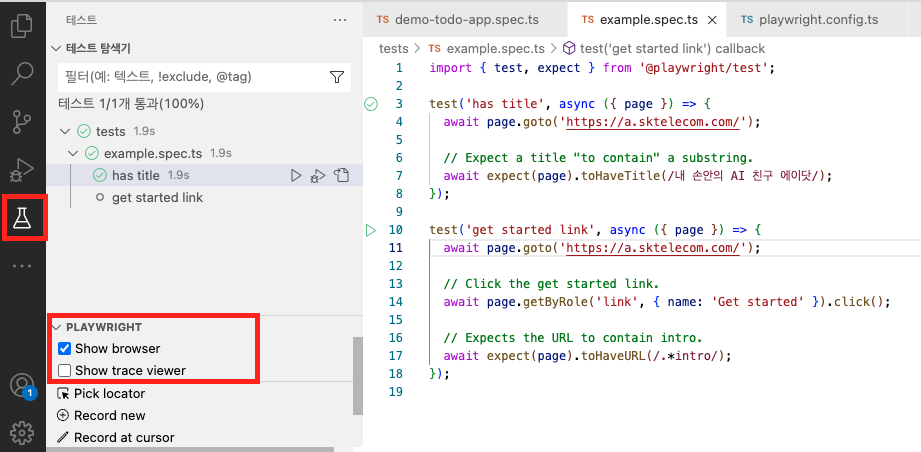Switch to playwright.config.ts tab
This screenshot has height=452, width=921.
[811, 19]
